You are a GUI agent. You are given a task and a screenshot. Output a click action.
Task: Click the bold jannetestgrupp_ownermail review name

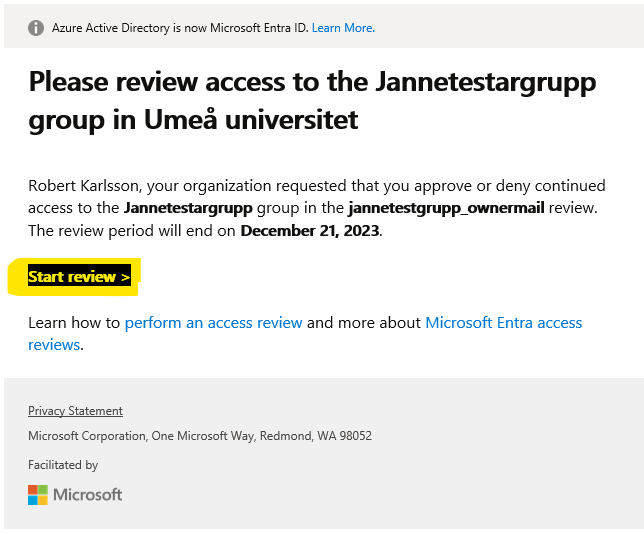[x=446, y=208]
